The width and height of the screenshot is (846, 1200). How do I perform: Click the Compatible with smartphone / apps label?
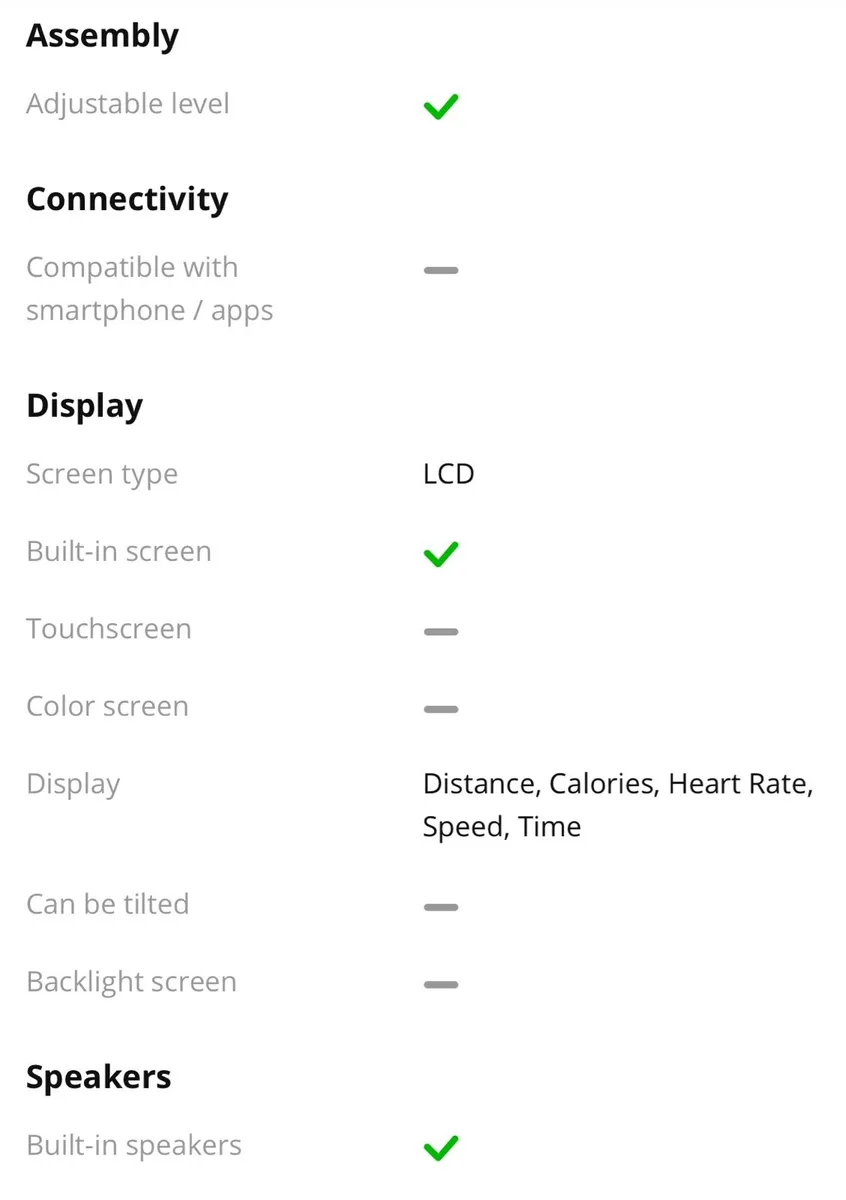click(x=149, y=289)
